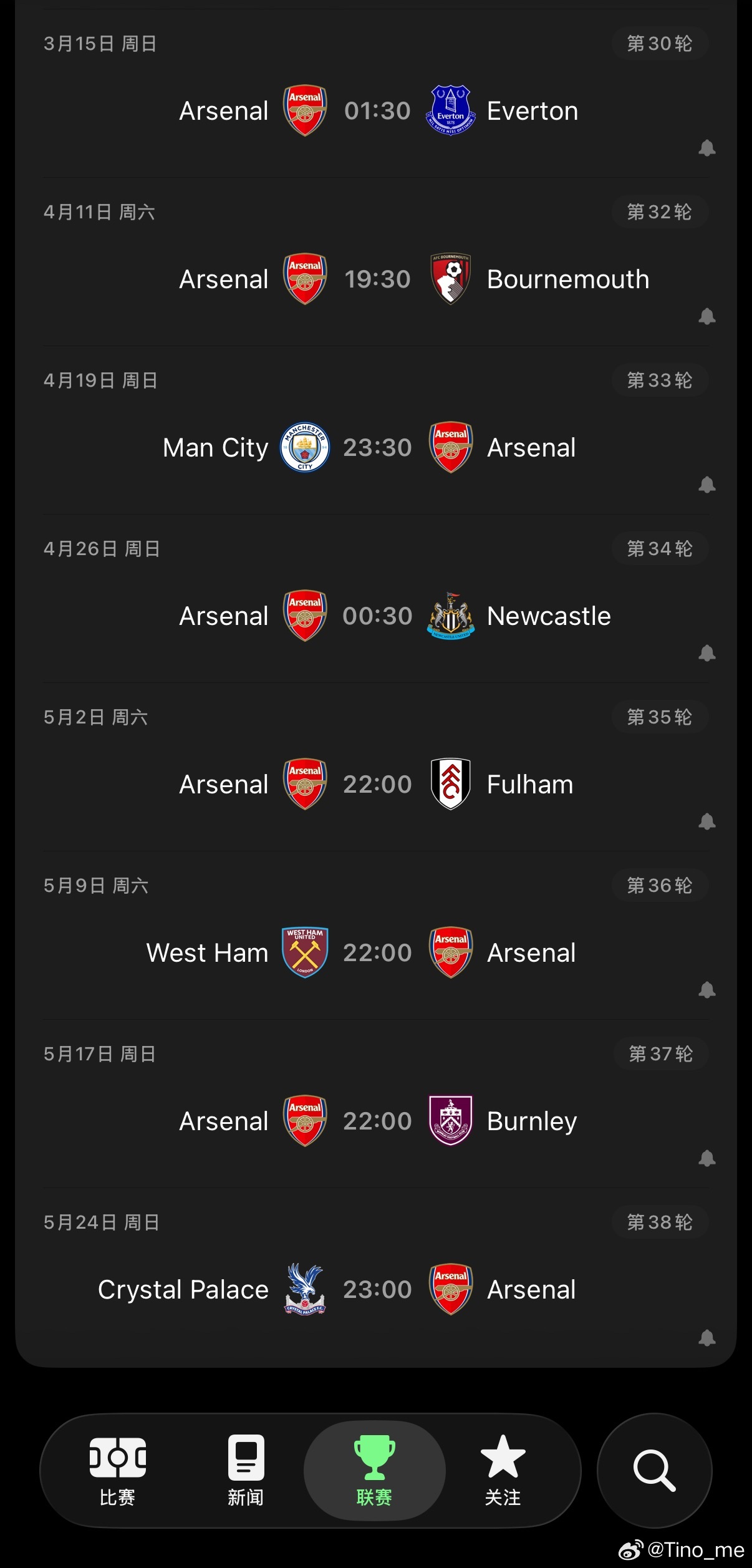752x1568 pixels.
Task: Open the 关注 following tab
Action: [x=503, y=1471]
